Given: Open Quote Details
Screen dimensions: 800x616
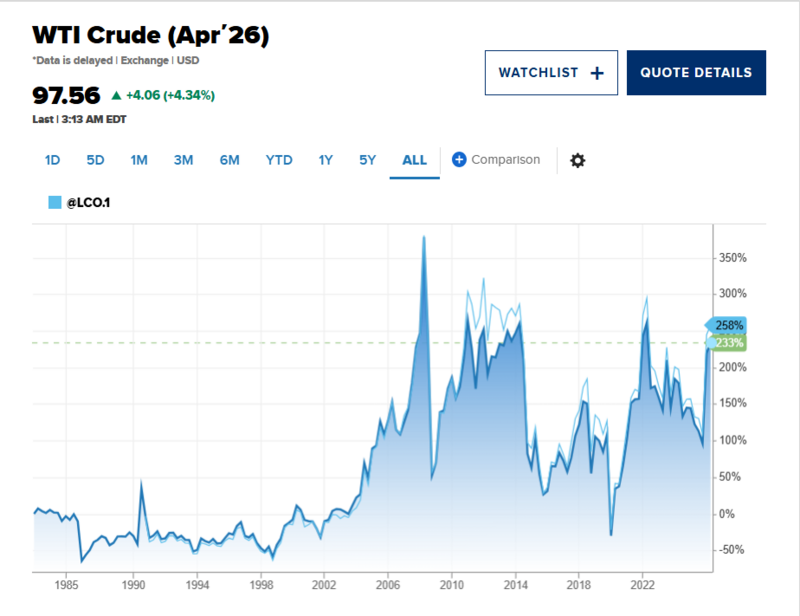Looking at the screenshot, I should pyautogui.click(x=696, y=73).
